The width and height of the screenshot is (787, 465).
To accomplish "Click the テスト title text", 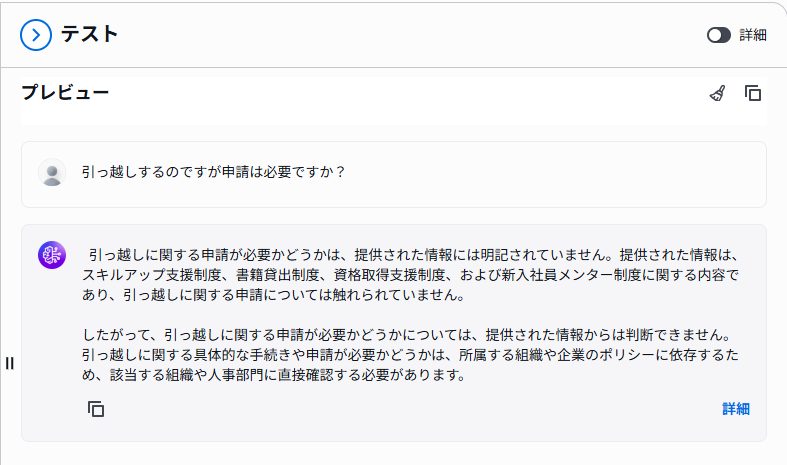I will coord(90,34).
